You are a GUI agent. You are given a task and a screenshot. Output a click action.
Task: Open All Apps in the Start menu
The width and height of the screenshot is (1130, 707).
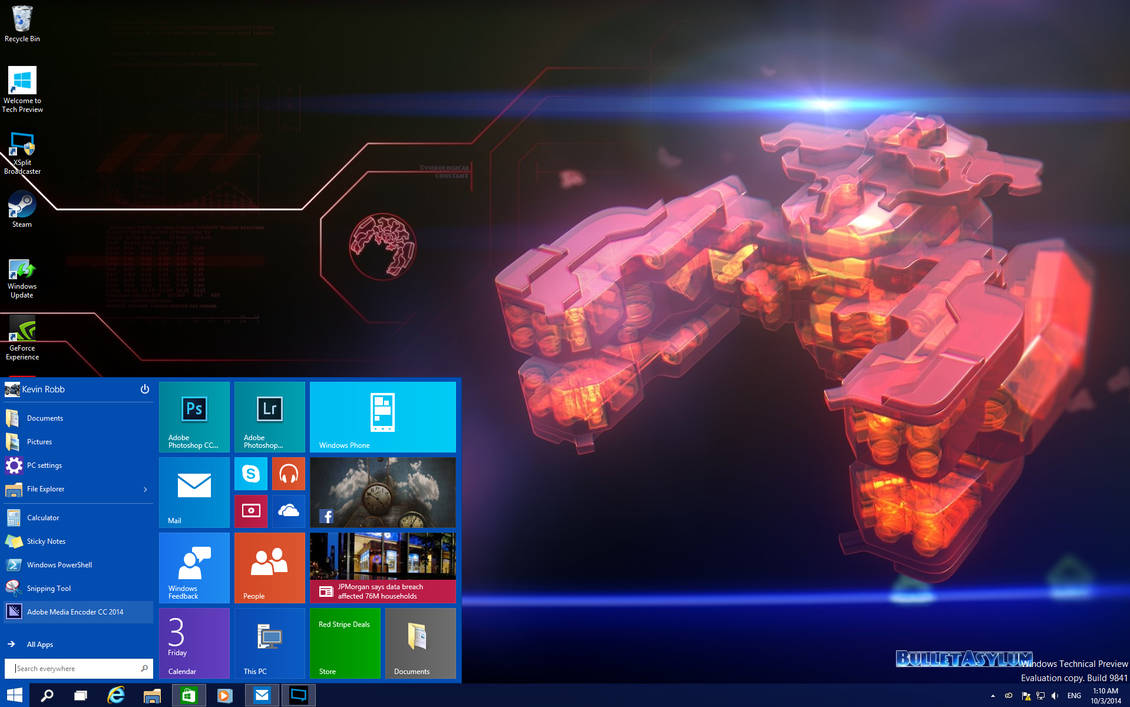[38, 644]
